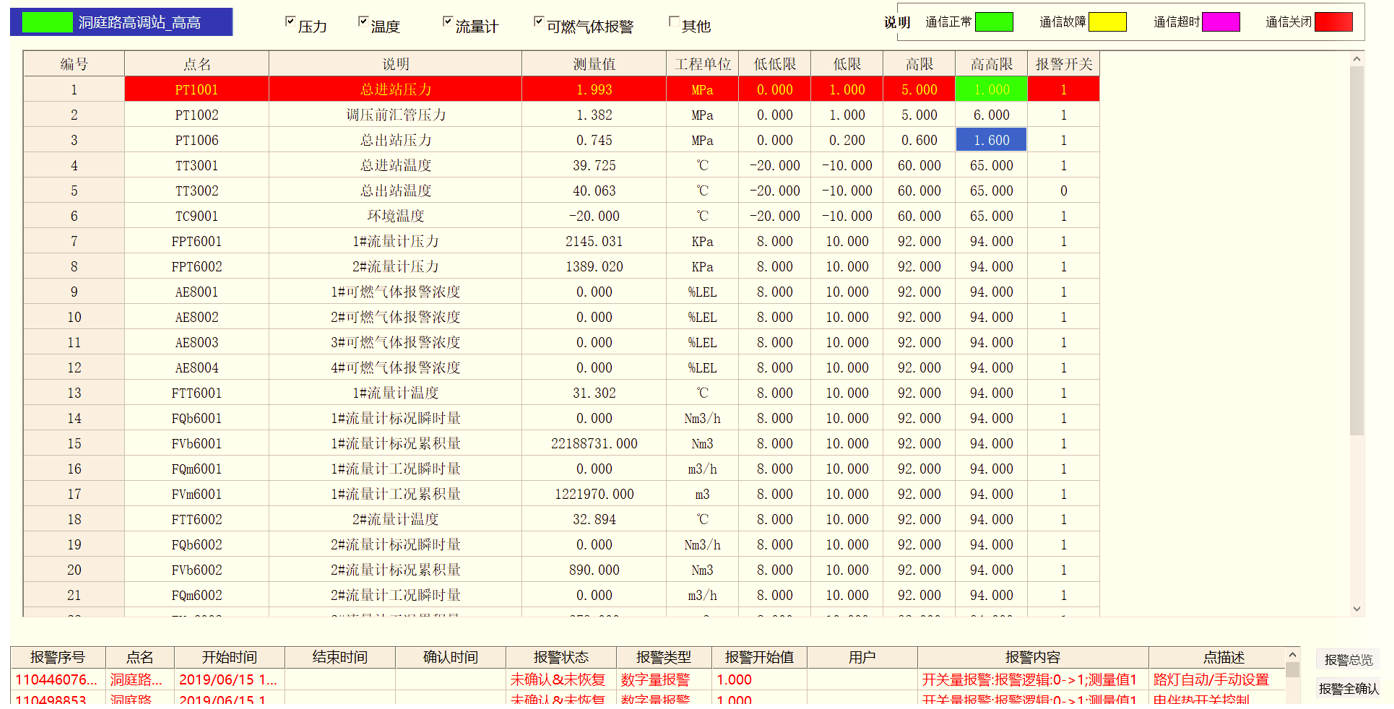Click the 洞庭路高调站_高高 station title
Screen dimensions: 1394x709
click(x=140, y=23)
